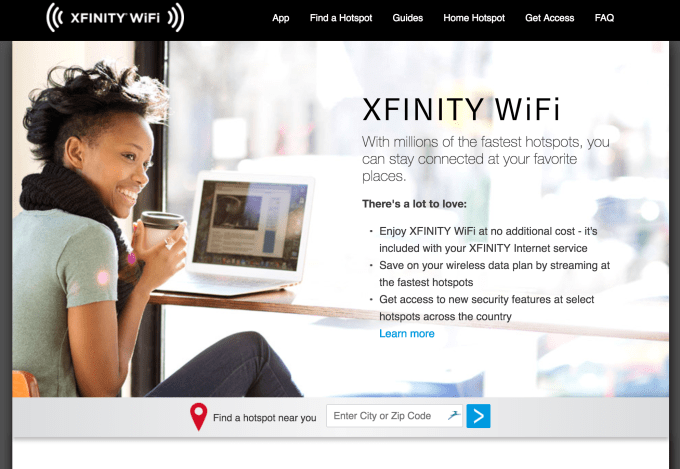
Task: Click the "Enjoy XFINITY WiFi at no additional cost" bullet
Action: tap(488, 239)
